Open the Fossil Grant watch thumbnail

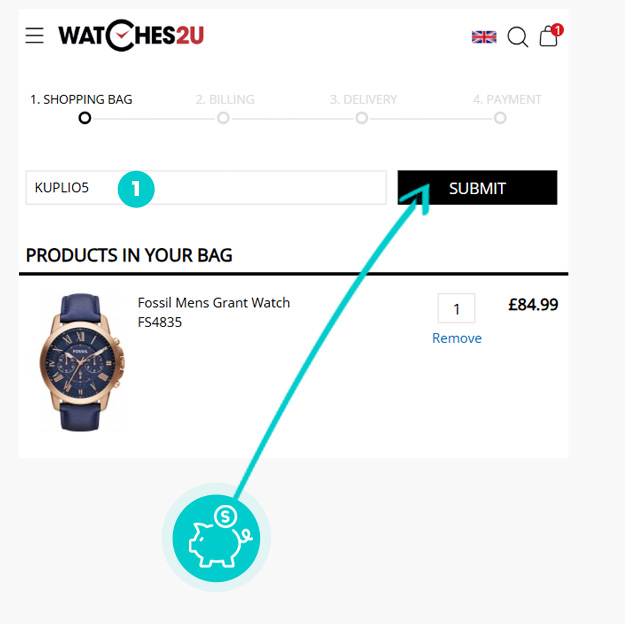[x=81, y=362]
